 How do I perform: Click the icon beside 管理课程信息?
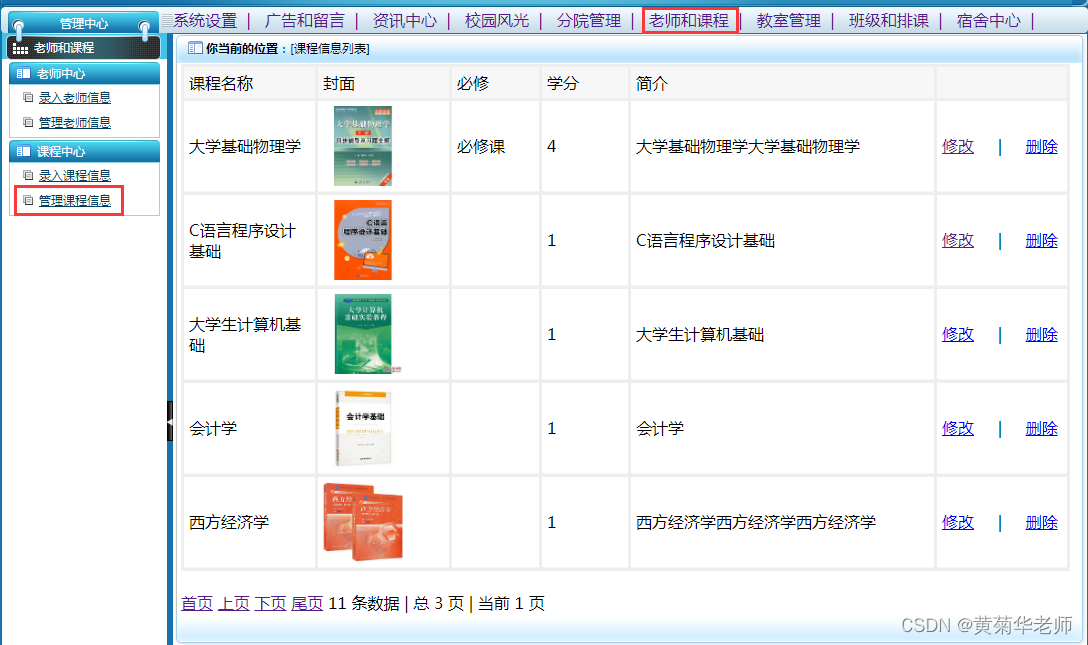[28, 200]
